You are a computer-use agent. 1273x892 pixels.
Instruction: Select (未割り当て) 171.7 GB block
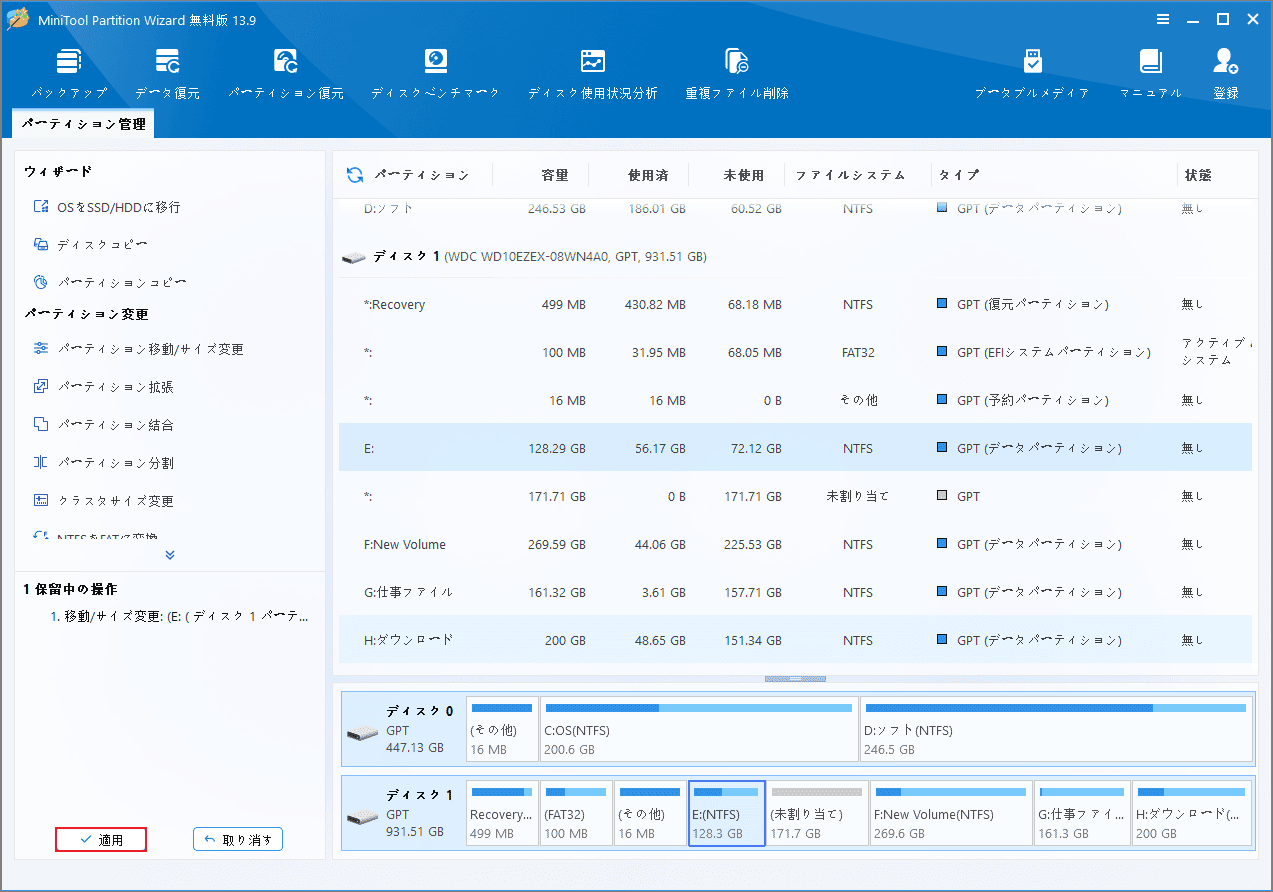pyautogui.click(x=817, y=813)
